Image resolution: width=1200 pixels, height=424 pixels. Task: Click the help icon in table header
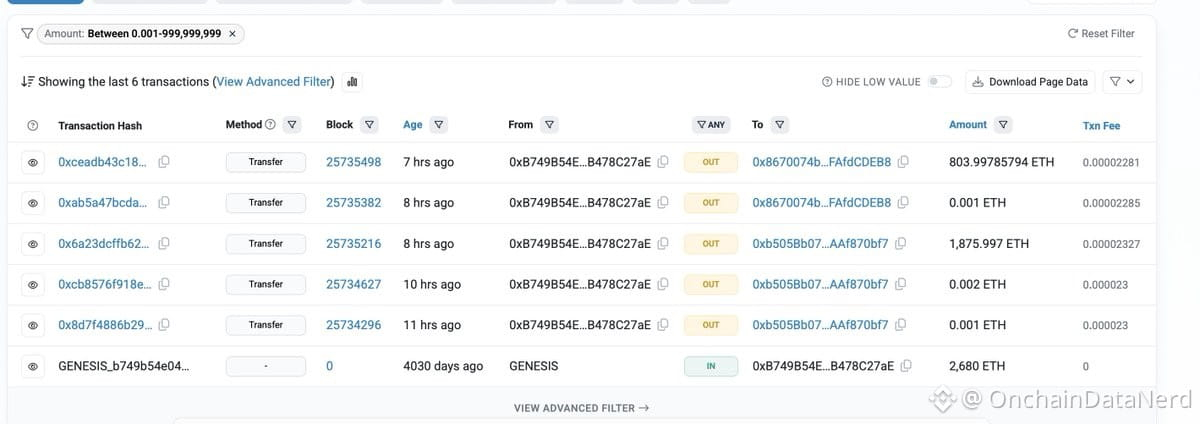tap(33, 126)
